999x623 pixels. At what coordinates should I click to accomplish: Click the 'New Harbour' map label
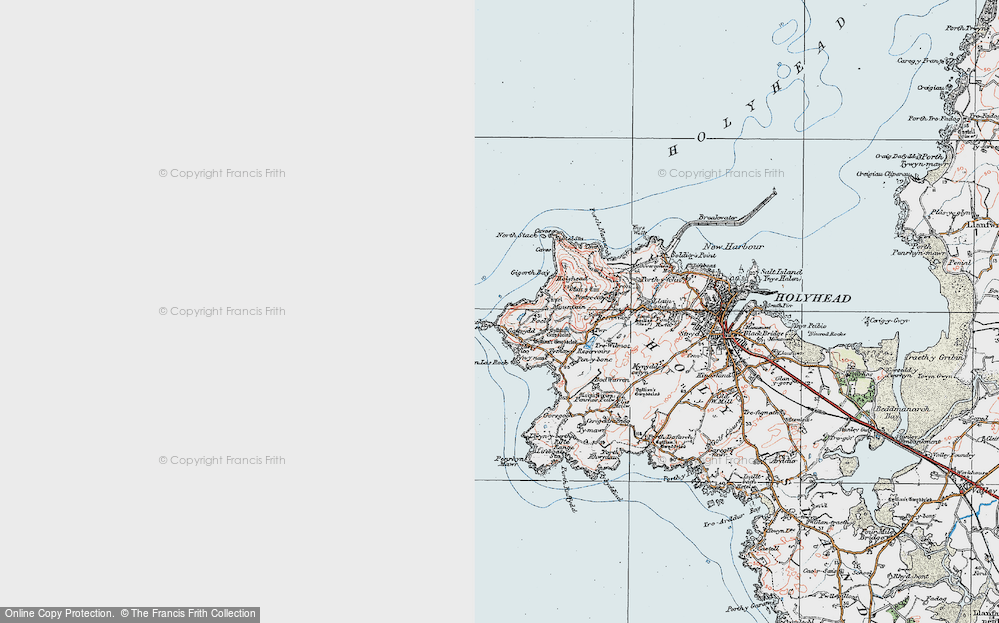point(733,247)
